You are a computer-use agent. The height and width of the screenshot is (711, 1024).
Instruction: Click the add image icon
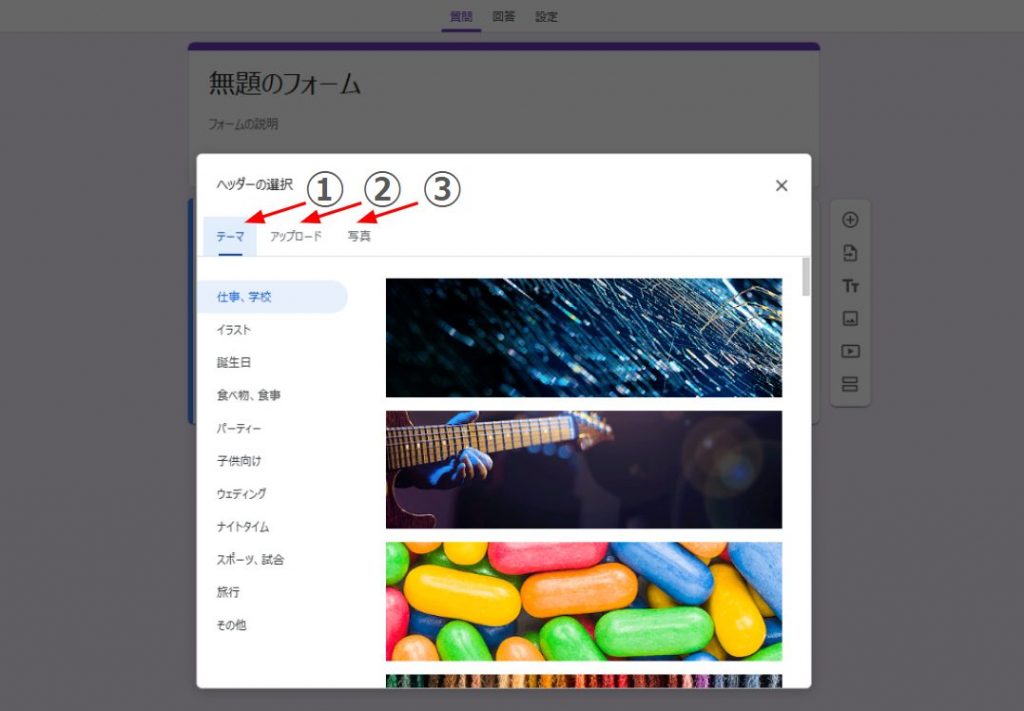pos(850,319)
